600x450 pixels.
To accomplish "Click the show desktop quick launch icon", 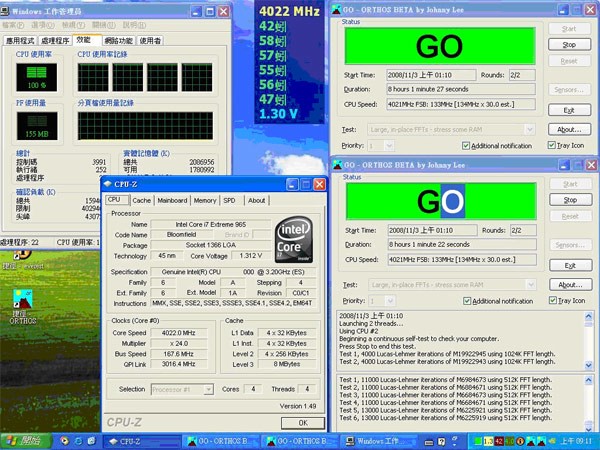I will coord(92,441).
